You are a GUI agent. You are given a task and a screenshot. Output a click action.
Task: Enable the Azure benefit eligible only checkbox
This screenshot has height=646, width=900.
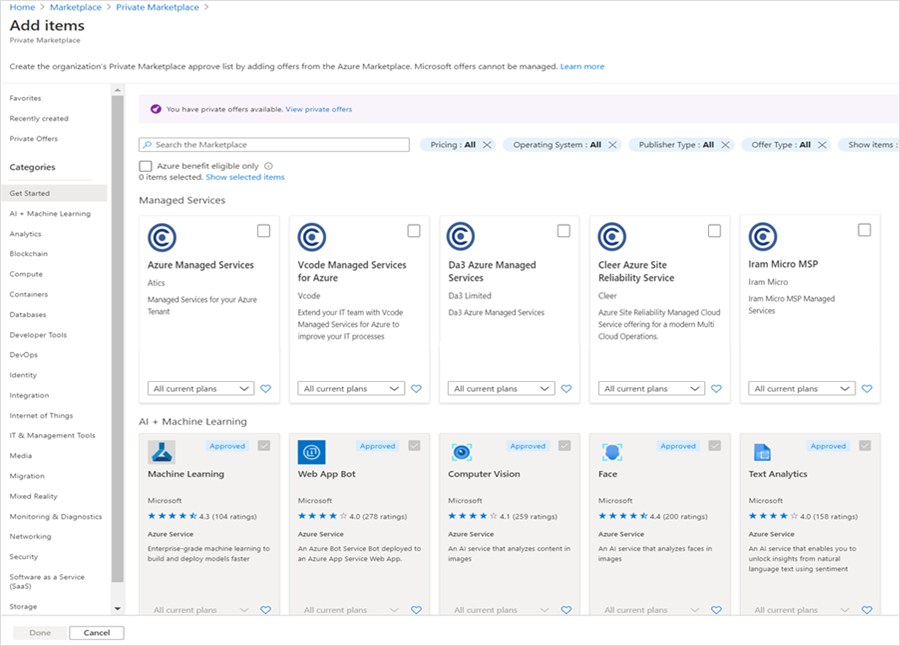tap(145, 164)
